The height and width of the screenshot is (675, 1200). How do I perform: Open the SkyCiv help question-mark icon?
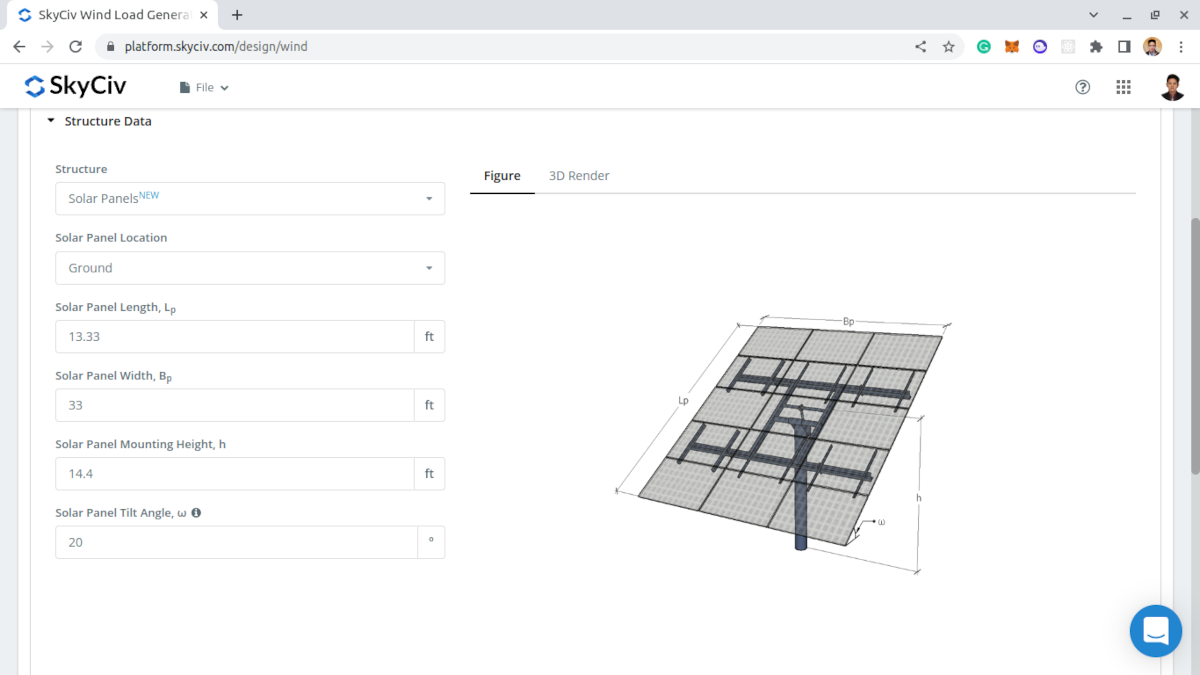tap(1082, 87)
